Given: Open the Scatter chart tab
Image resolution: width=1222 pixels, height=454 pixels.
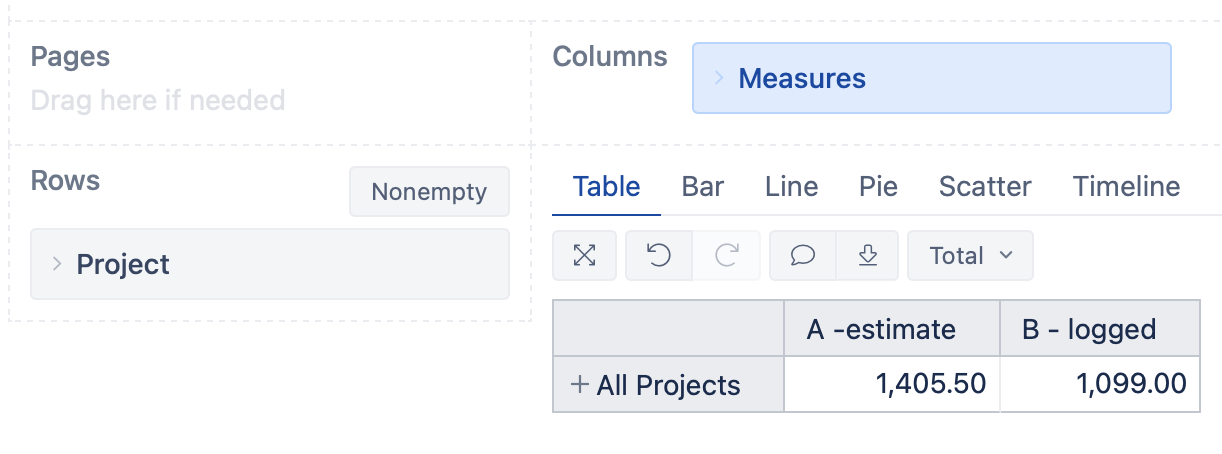Looking at the screenshot, I should (x=985, y=187).
